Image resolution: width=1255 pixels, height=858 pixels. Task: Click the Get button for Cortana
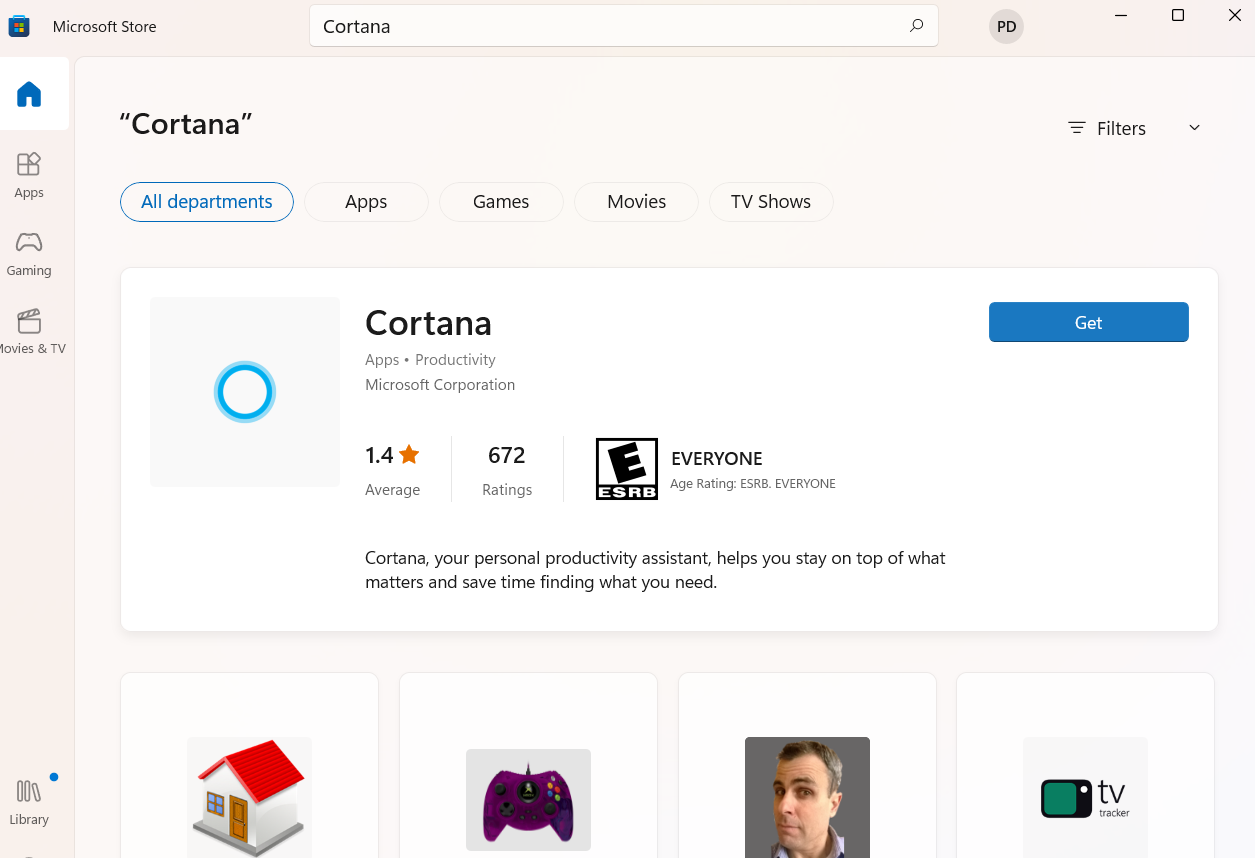pos(1088,322)
